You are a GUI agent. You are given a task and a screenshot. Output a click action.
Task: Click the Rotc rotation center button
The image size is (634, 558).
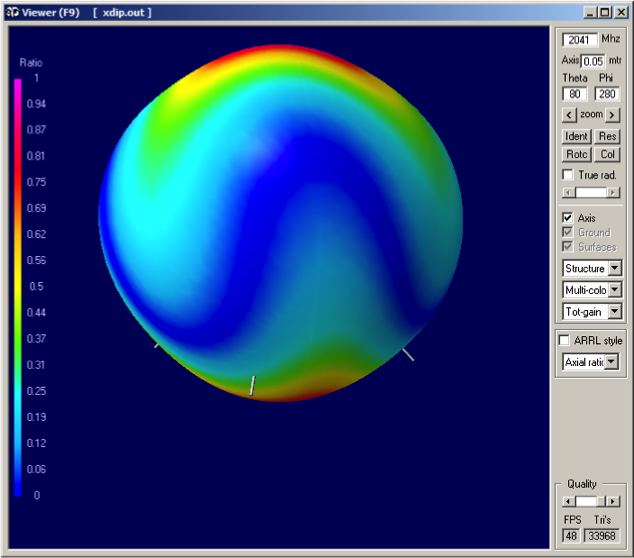[x=576, y=155]
